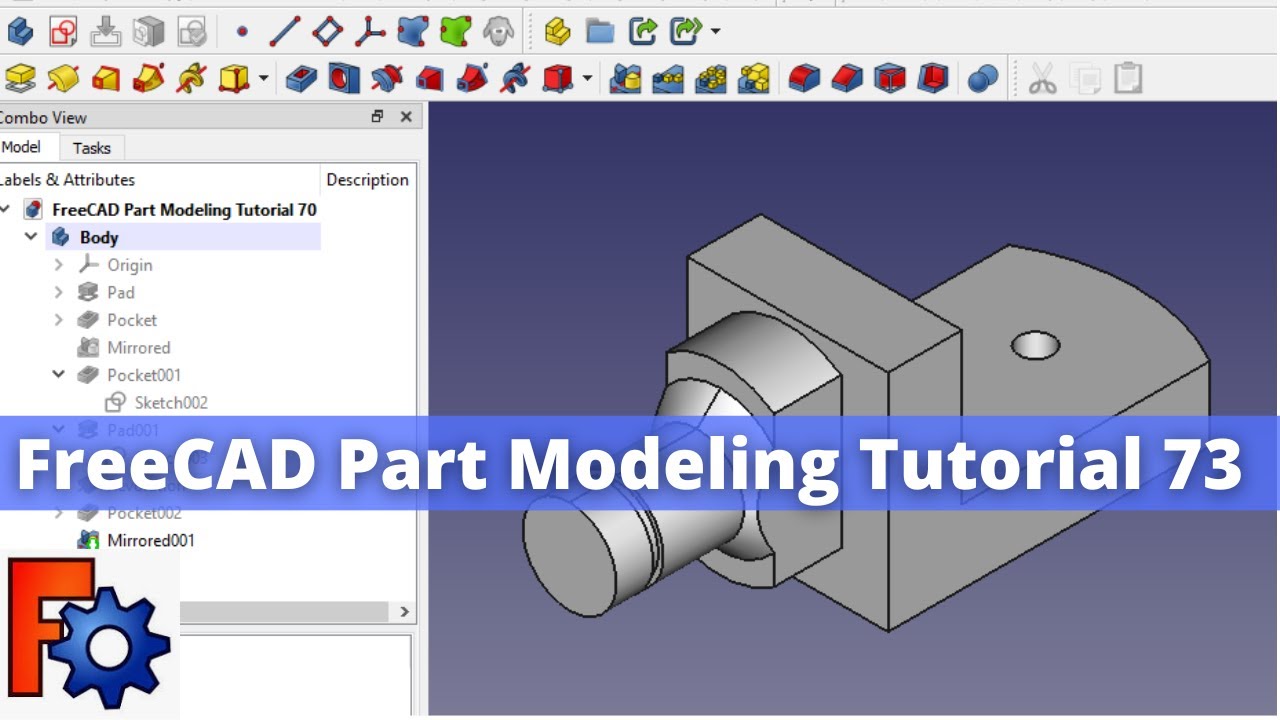Collapse the FreeCAD Part Modeling Tutorial 70 document node
The height and width of the screenshot is (720, 1280).
tap(6, 210)
